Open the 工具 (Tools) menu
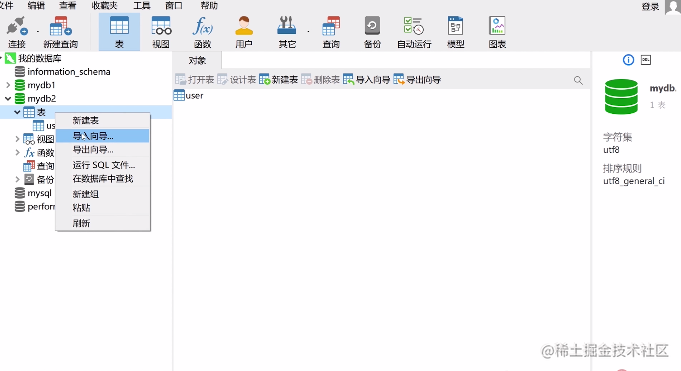The height and width of the screenshot is (371, 681). [x=142, y=5]
